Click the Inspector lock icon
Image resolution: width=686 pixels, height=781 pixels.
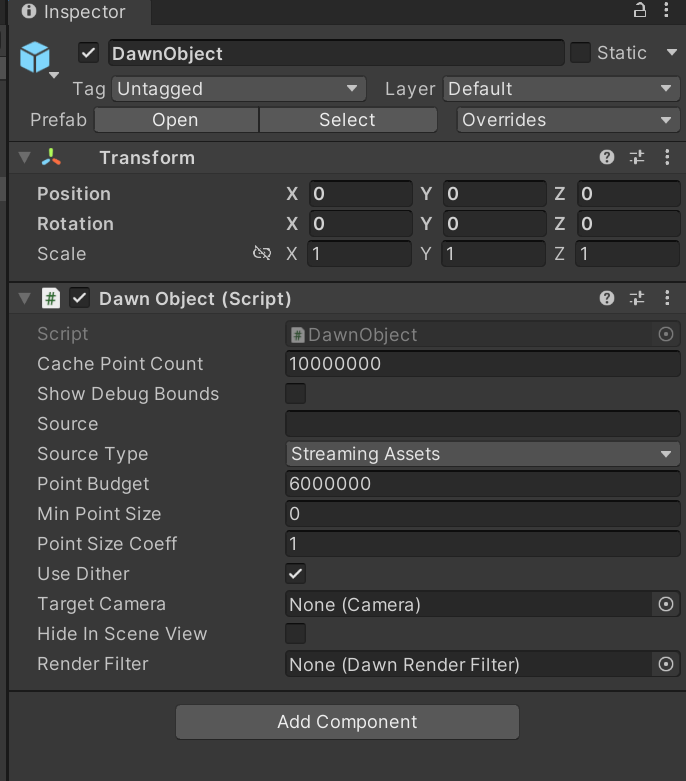pyautogui.click(x=640, y=11)
